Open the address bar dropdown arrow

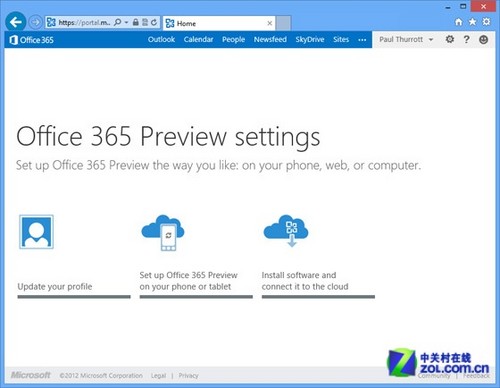[x=126, y=23]
